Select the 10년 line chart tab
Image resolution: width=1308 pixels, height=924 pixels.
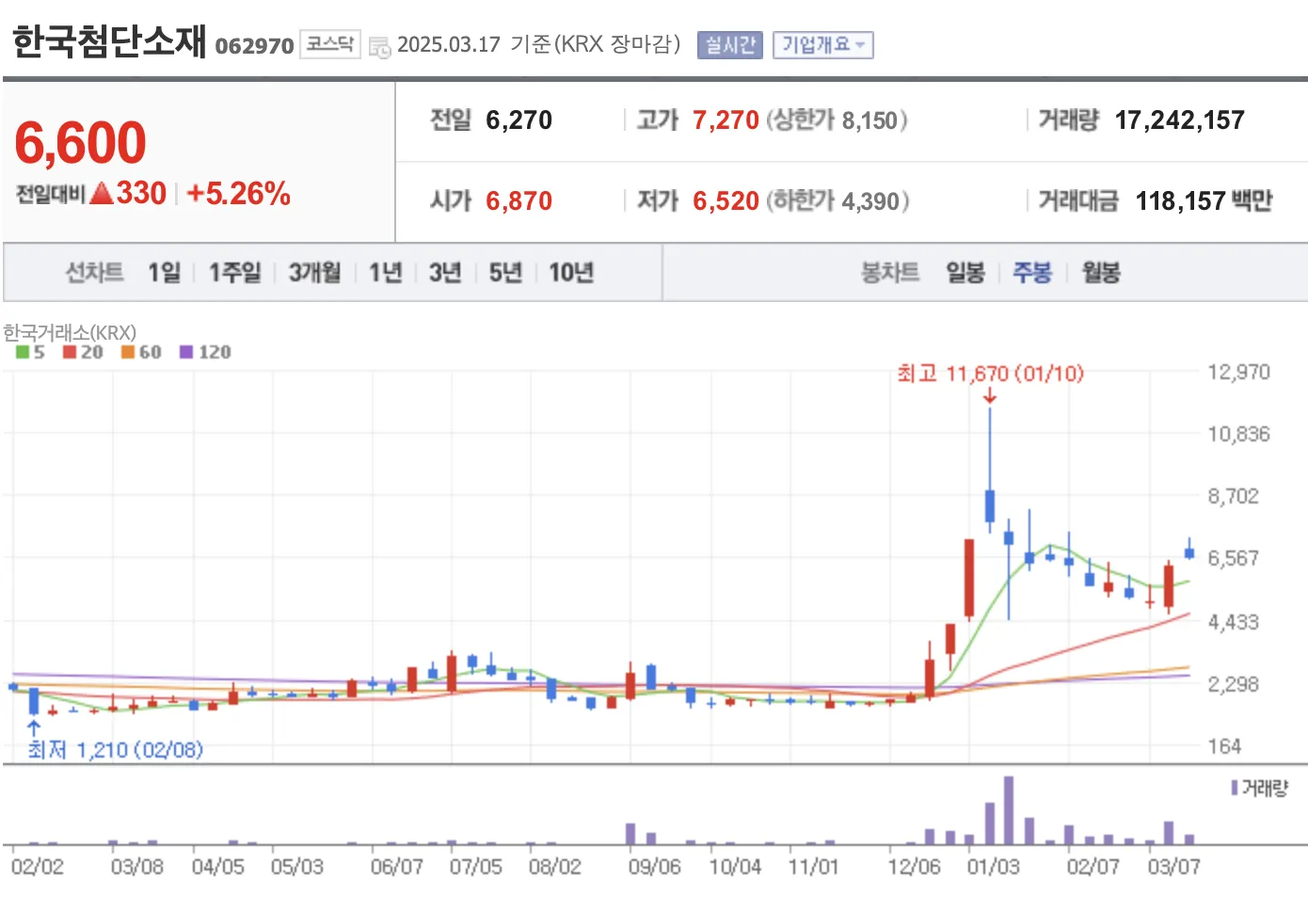coord(571,273)
